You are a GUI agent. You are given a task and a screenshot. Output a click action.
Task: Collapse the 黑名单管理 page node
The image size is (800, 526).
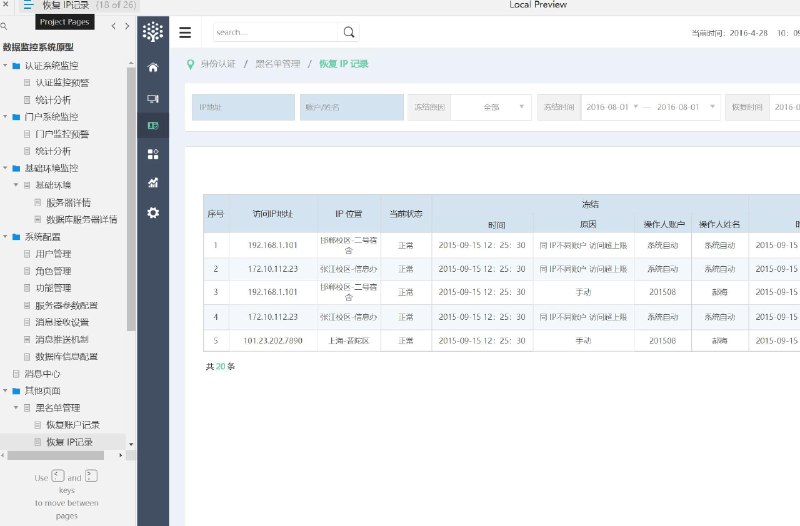coord(16,408)
